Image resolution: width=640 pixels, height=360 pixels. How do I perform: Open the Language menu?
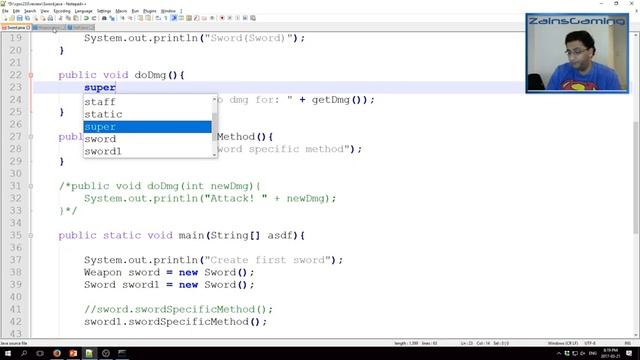point(83,11)
